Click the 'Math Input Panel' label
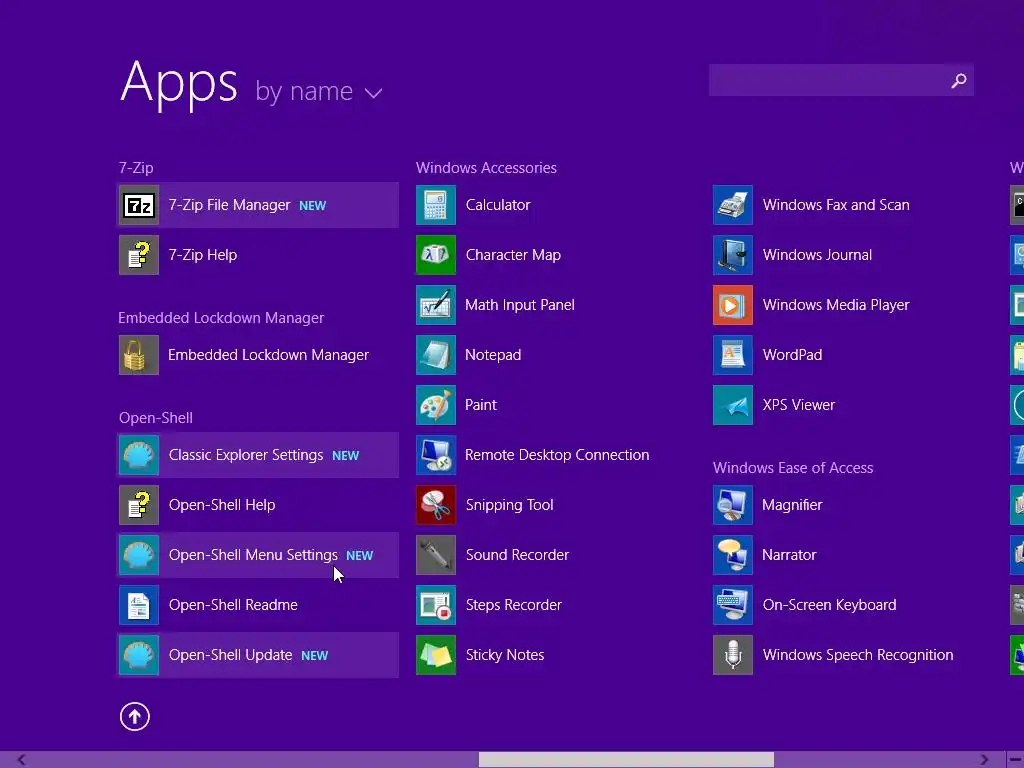The height and width of the screenshot is (768, 1024). pos(520,305)
